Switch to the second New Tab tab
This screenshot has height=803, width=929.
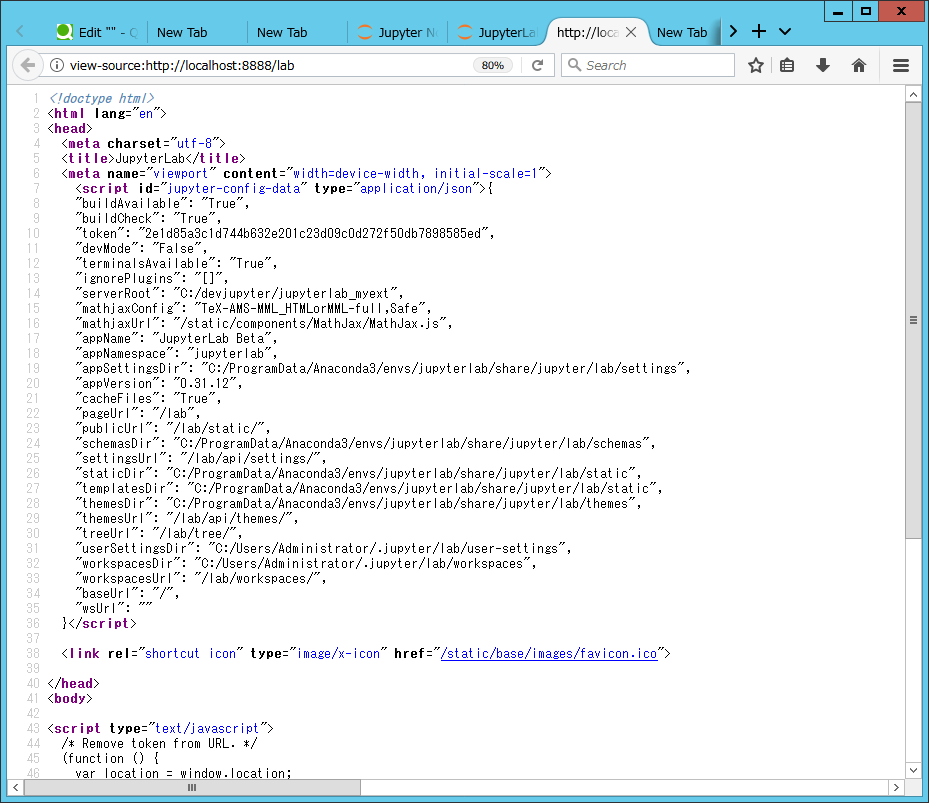pyautogui.click(x=296, y=33)
